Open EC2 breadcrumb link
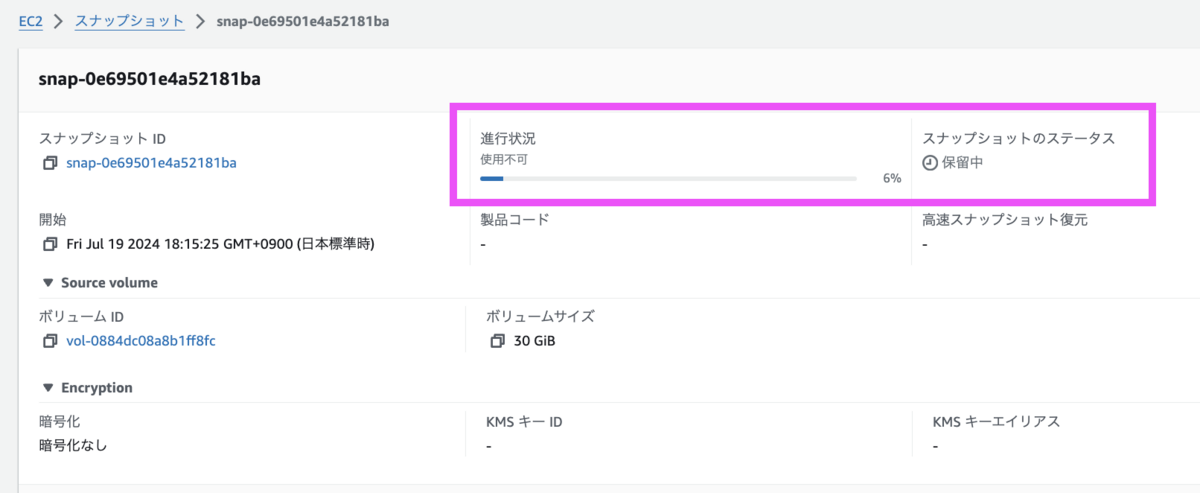1200x493 pixels. click(x=31, y=21)
